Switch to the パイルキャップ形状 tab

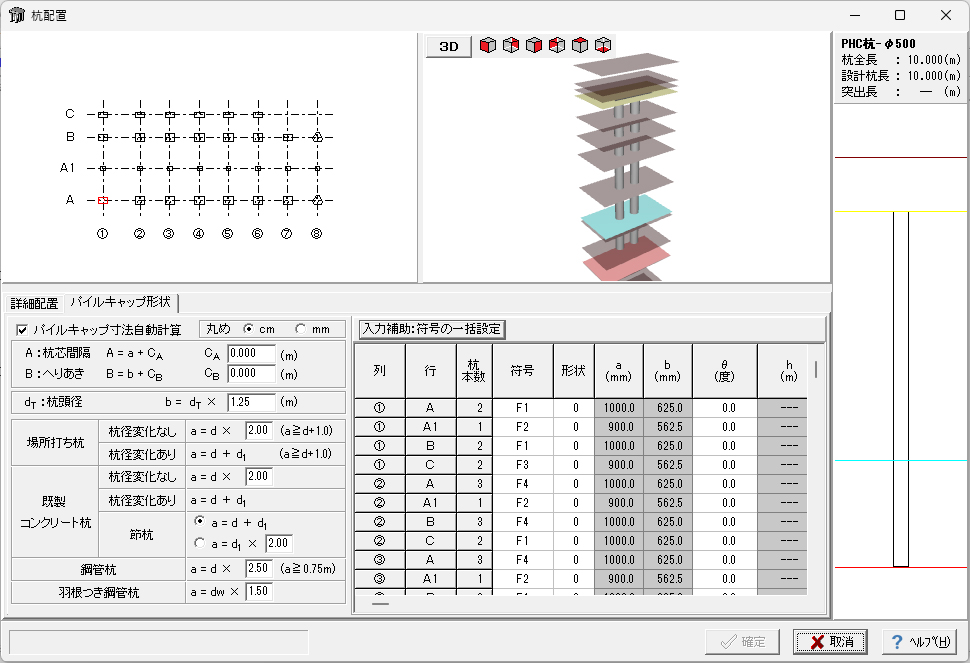[x=121, y=302]
